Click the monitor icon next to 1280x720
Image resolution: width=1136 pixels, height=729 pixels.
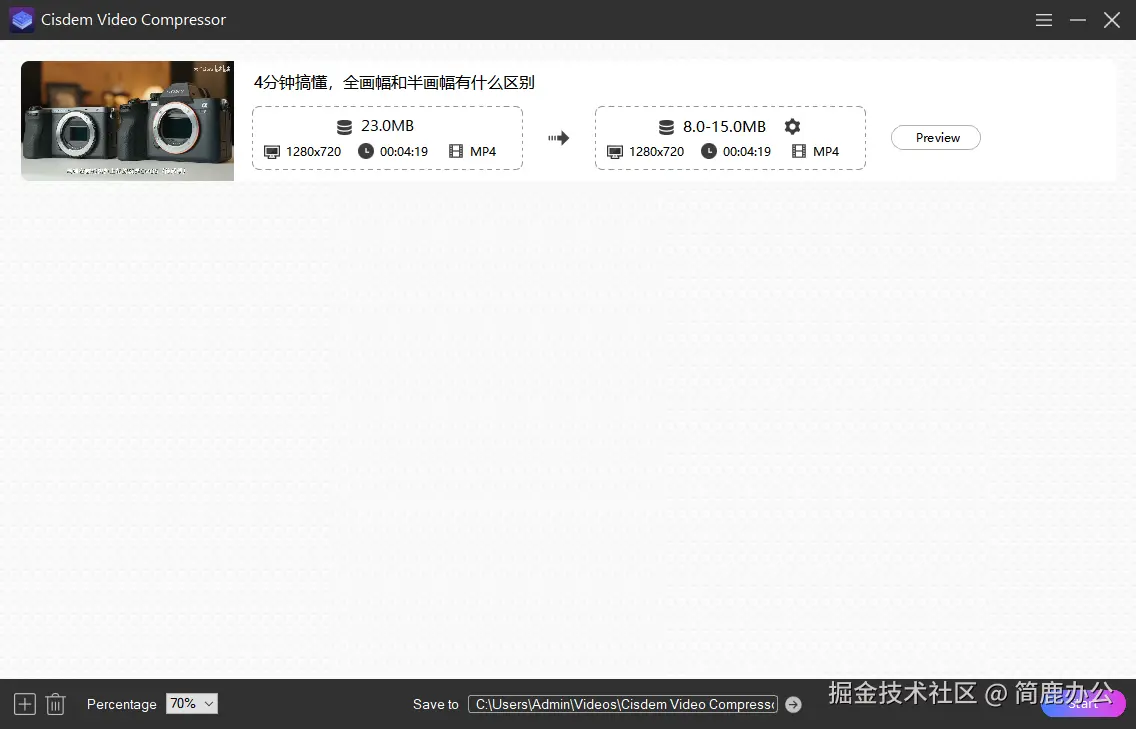(271, 152)
